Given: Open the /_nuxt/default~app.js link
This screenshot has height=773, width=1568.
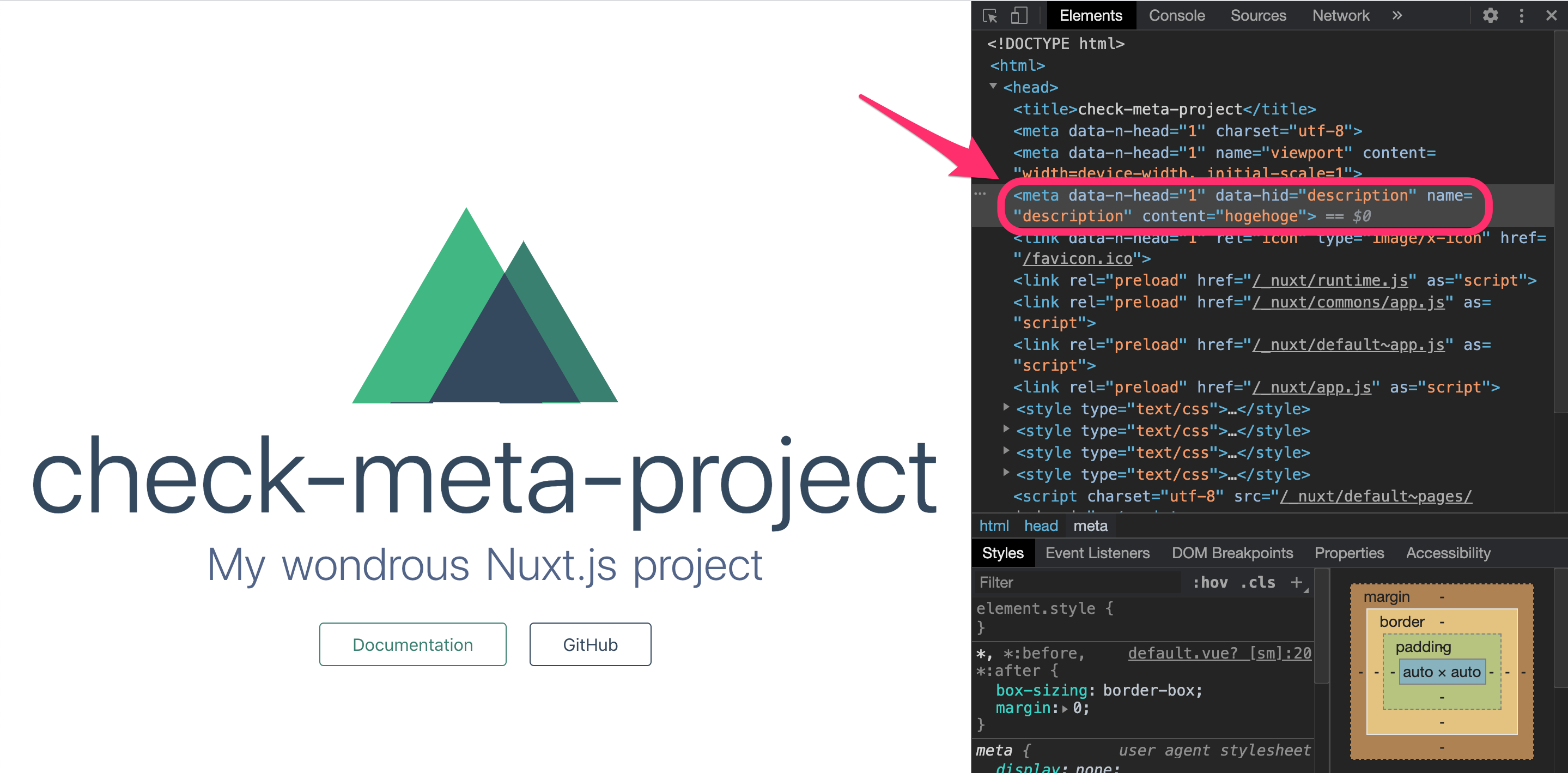Looking at the screenshot, I should click(1348, 345).
